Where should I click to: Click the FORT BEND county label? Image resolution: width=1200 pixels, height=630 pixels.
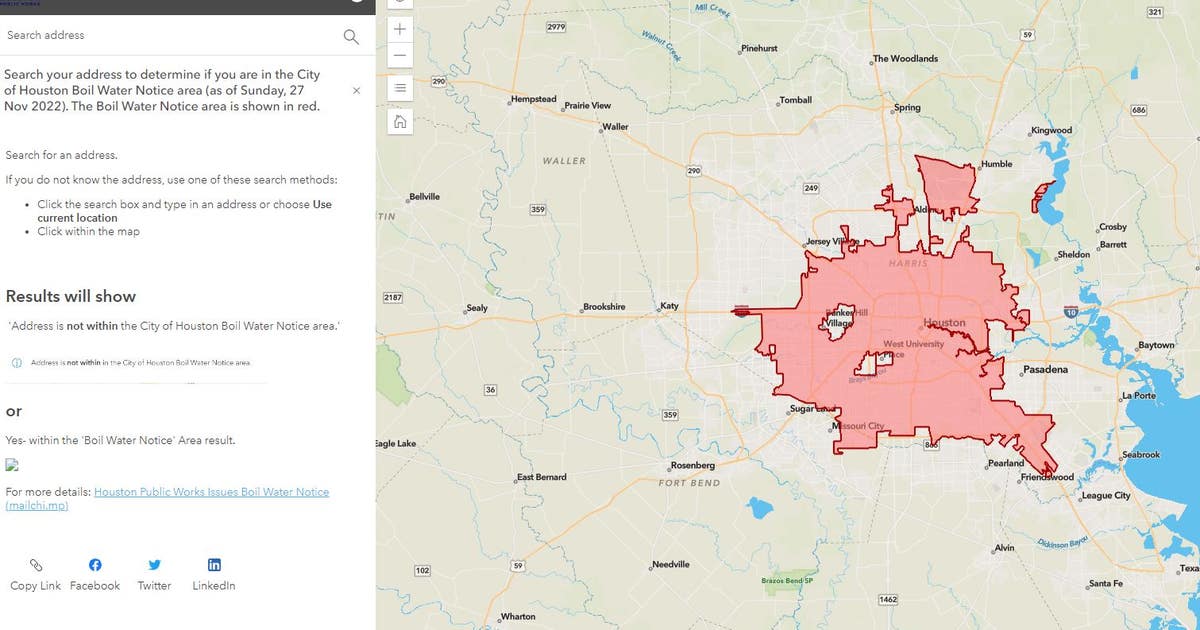pyautogui.click(x=691, y=483)
